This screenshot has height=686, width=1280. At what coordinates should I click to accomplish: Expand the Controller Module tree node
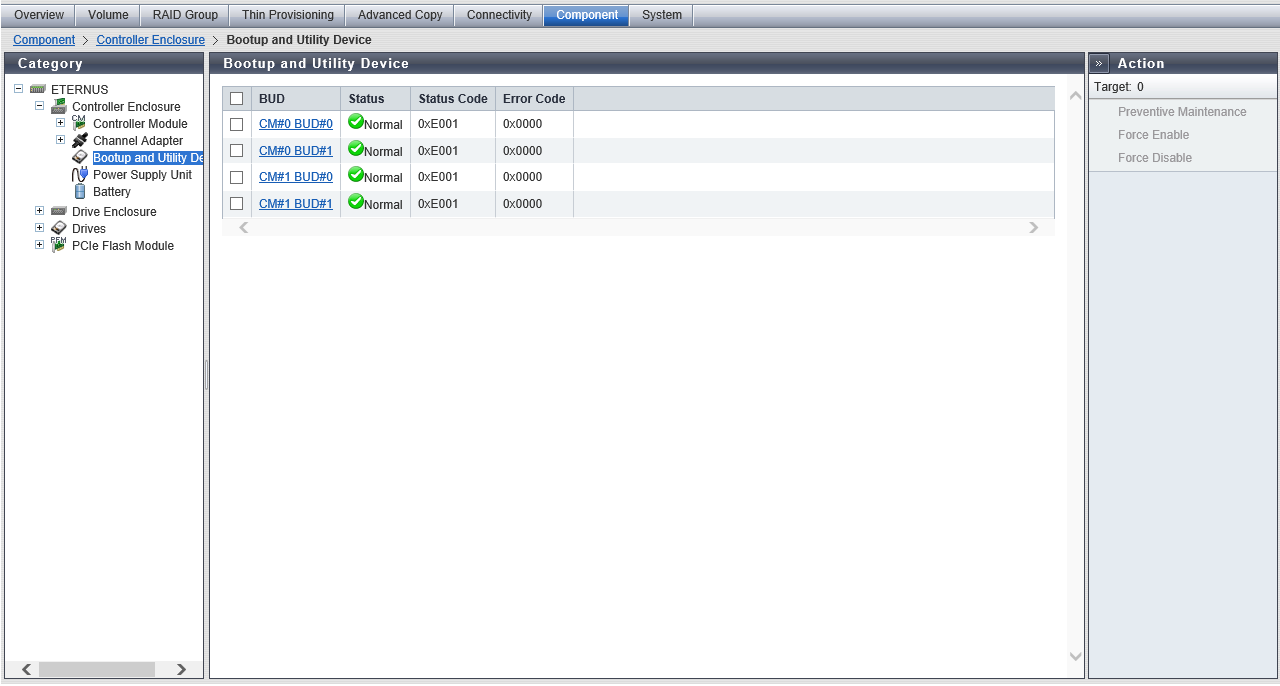click(x=60, y=123)
